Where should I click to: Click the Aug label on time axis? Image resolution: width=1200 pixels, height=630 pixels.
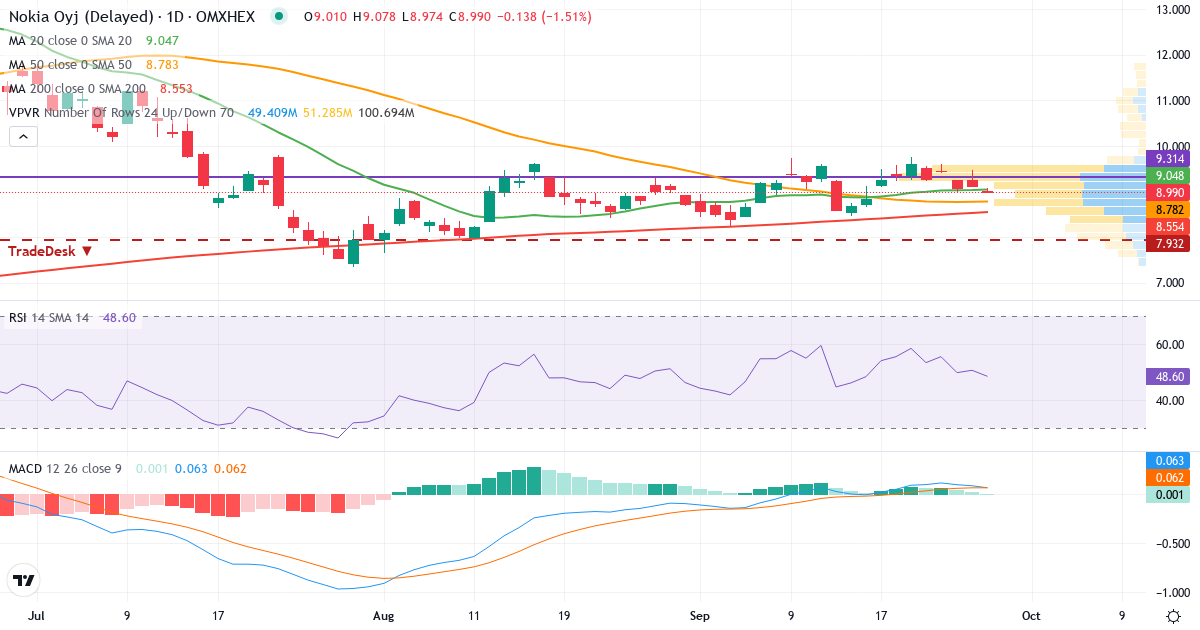[384, 615]
